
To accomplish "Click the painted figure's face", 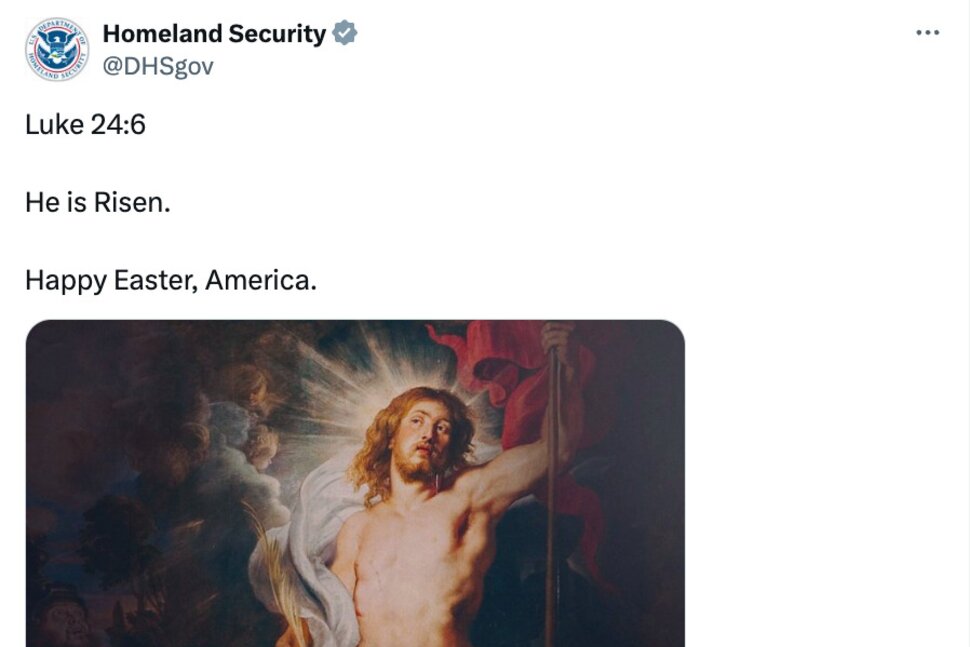I will [425, 435].
